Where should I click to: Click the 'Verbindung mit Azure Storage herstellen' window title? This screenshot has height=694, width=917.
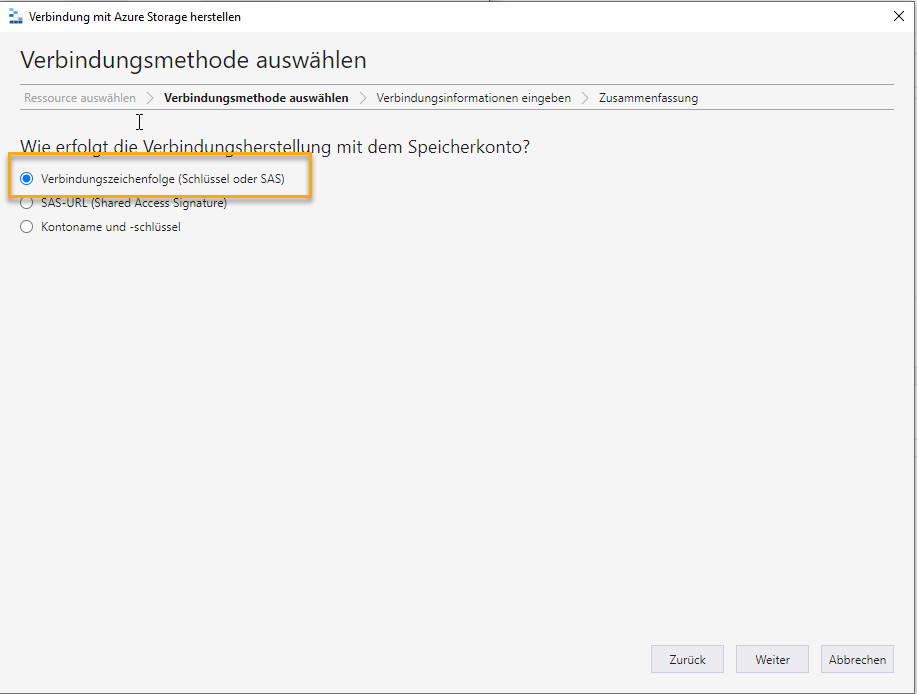(135, 17)
